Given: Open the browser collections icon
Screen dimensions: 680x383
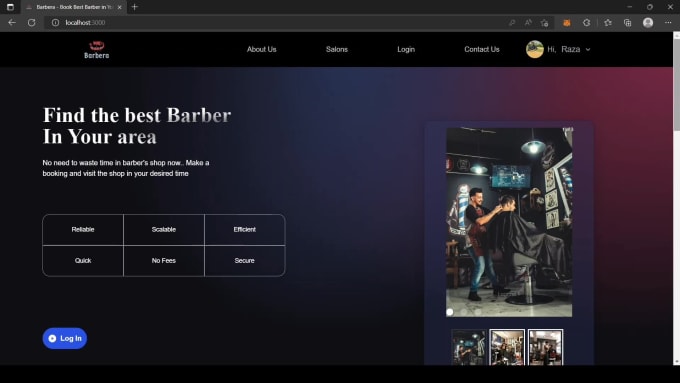Looking at the screenshot, I should (628, 23).
